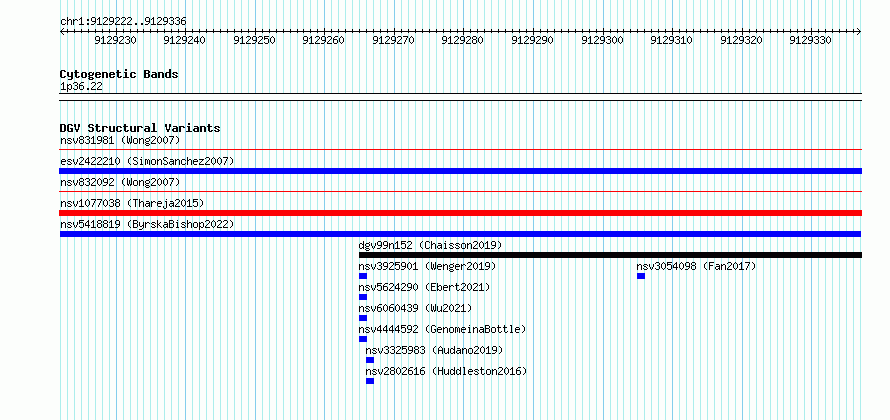This screenshot has width=890, height=420.
Task: Open variant nsv4444592 (GenomeinaBottle) label
Action: pyautogui.click(x=442, y=329)
